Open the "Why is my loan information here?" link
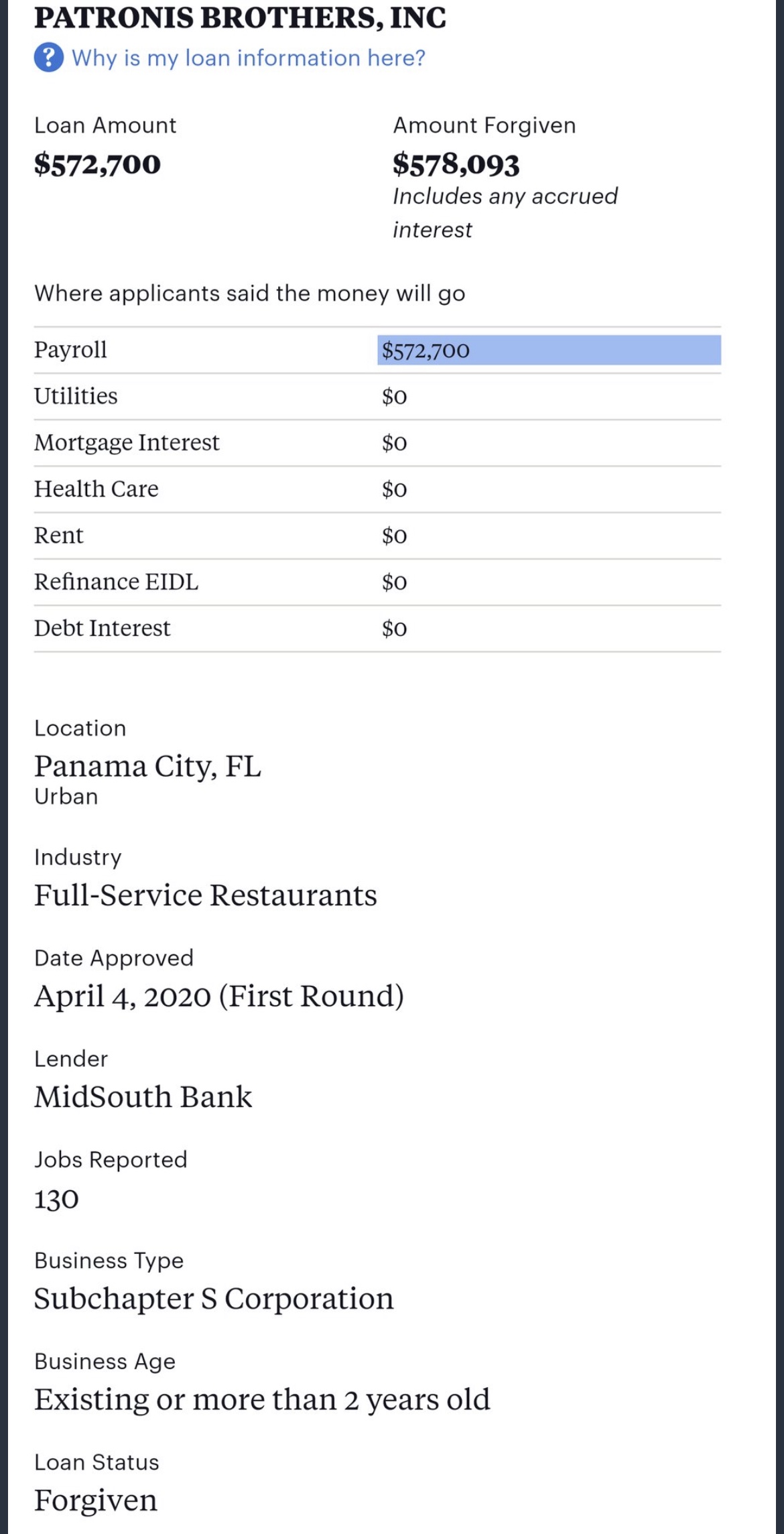This screenshot has height=1534, width=784. coord(248,58)
